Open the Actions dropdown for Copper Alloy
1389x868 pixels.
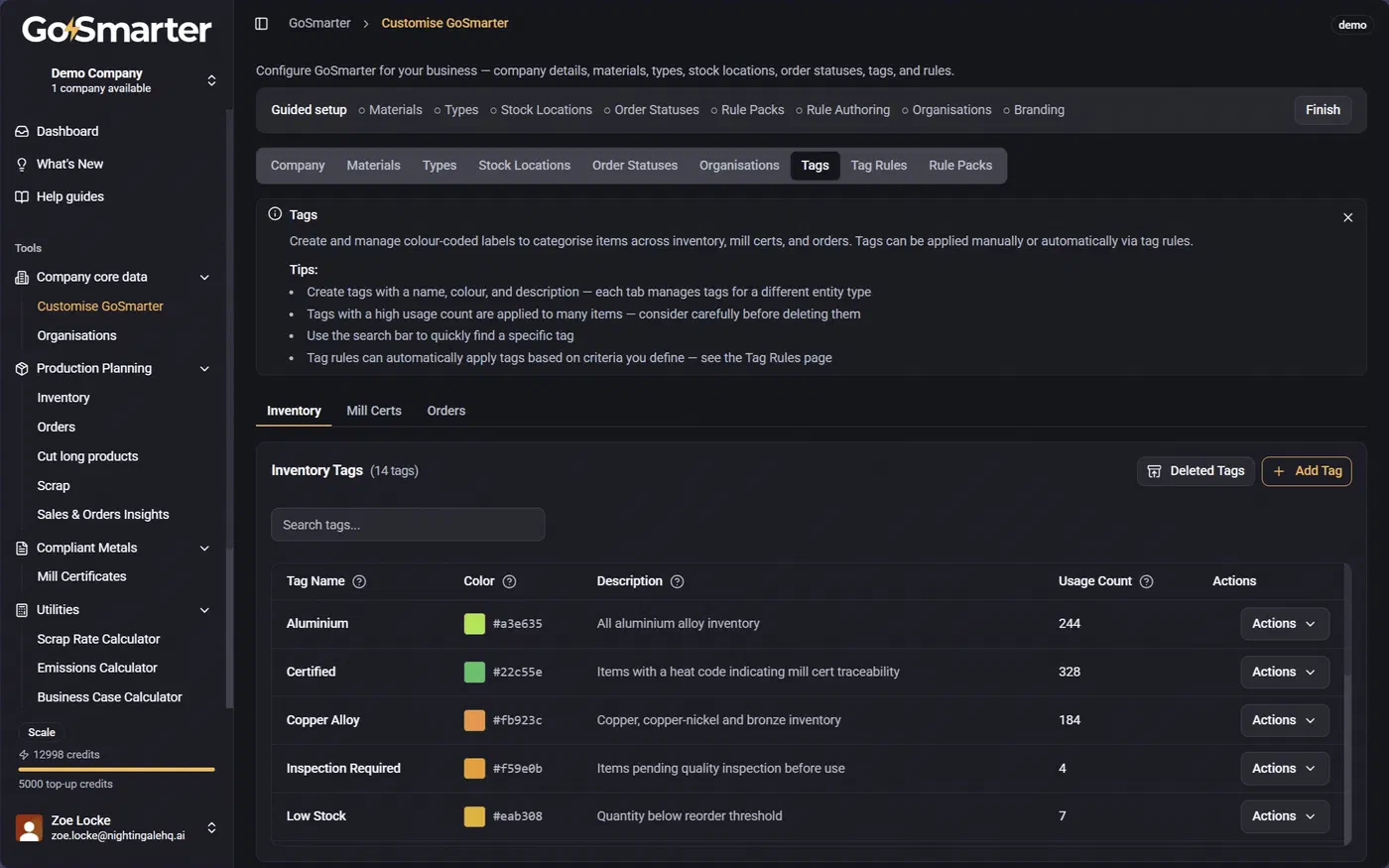click(1284, 720)
